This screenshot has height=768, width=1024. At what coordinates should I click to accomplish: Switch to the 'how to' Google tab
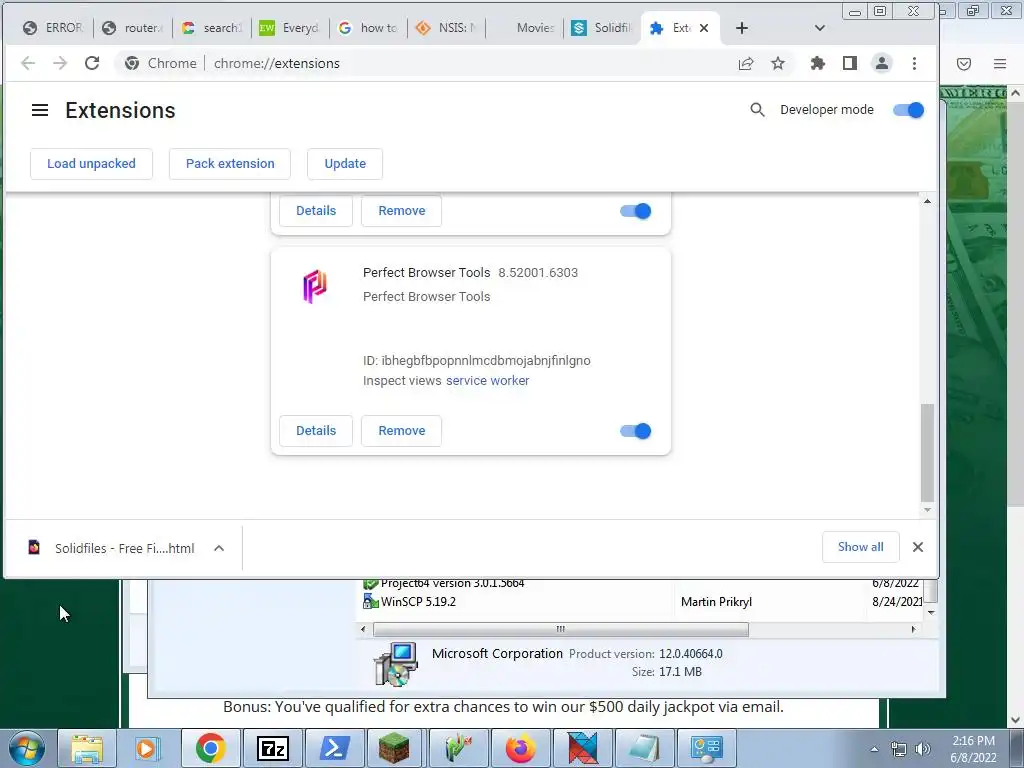(369, 28)
